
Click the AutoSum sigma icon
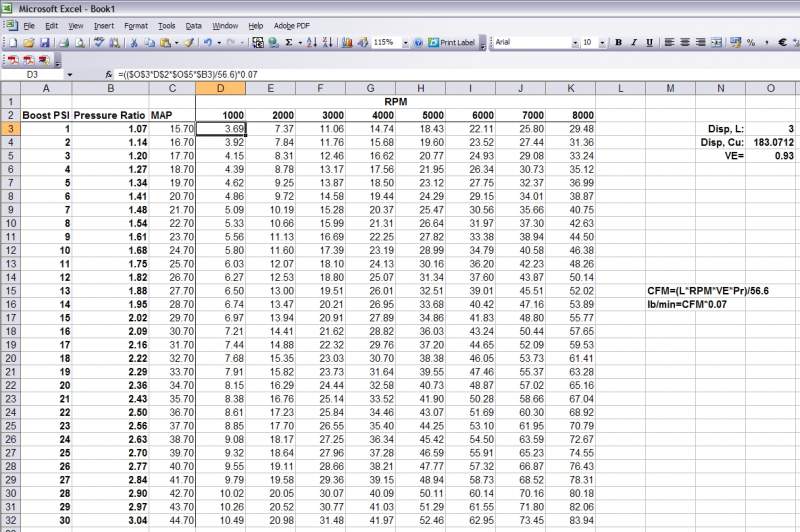pyautogui.click(x=289, y=43)
